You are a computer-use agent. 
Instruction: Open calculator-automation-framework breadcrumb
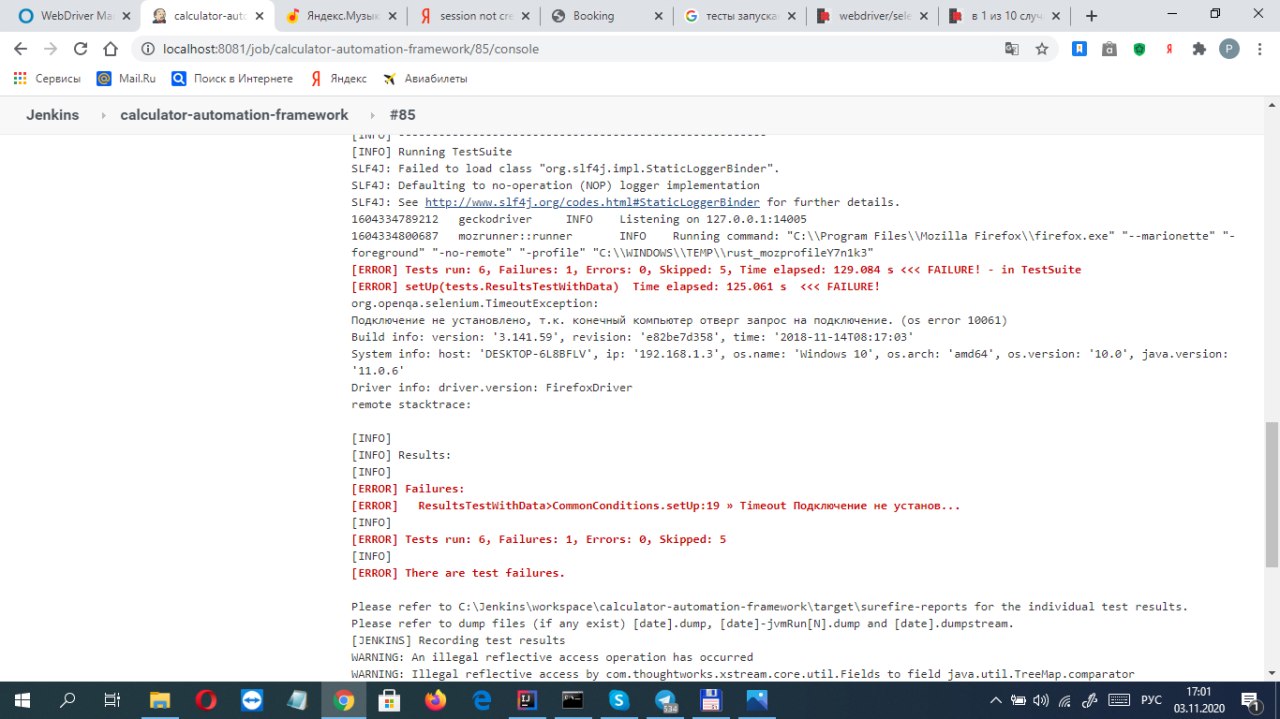click(234, 115)
